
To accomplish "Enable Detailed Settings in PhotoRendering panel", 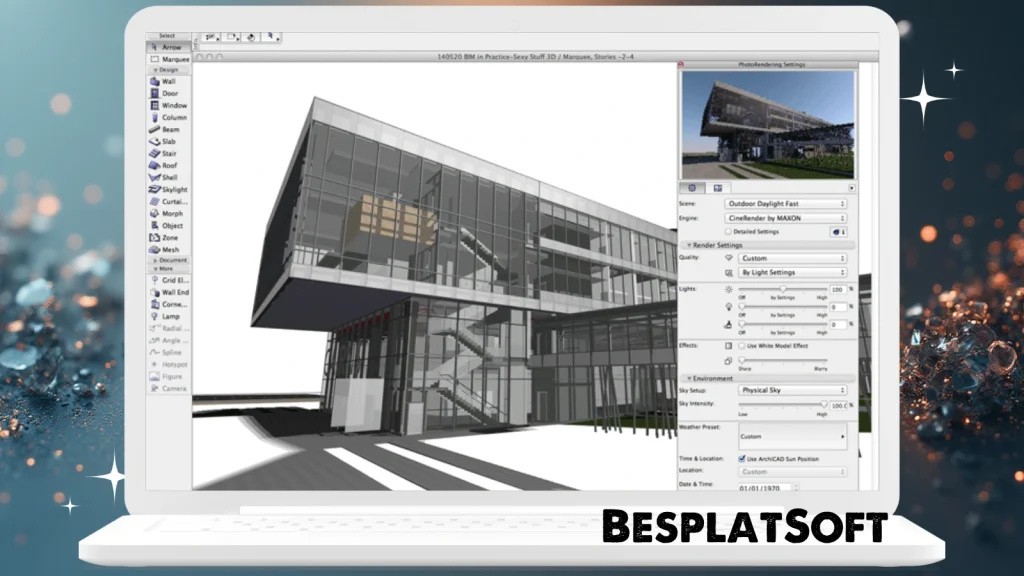I will 728,232.
